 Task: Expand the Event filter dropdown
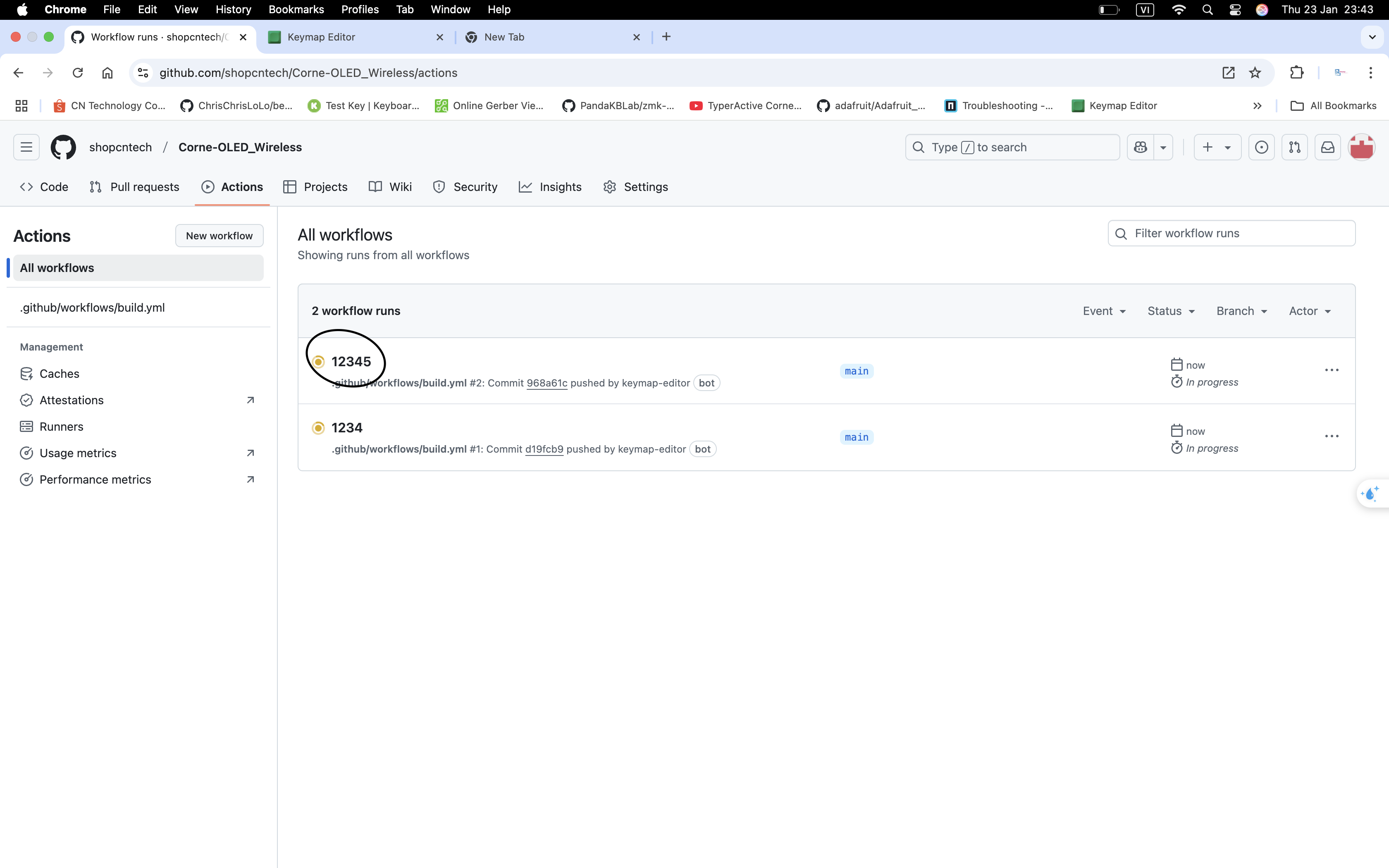1104,311
